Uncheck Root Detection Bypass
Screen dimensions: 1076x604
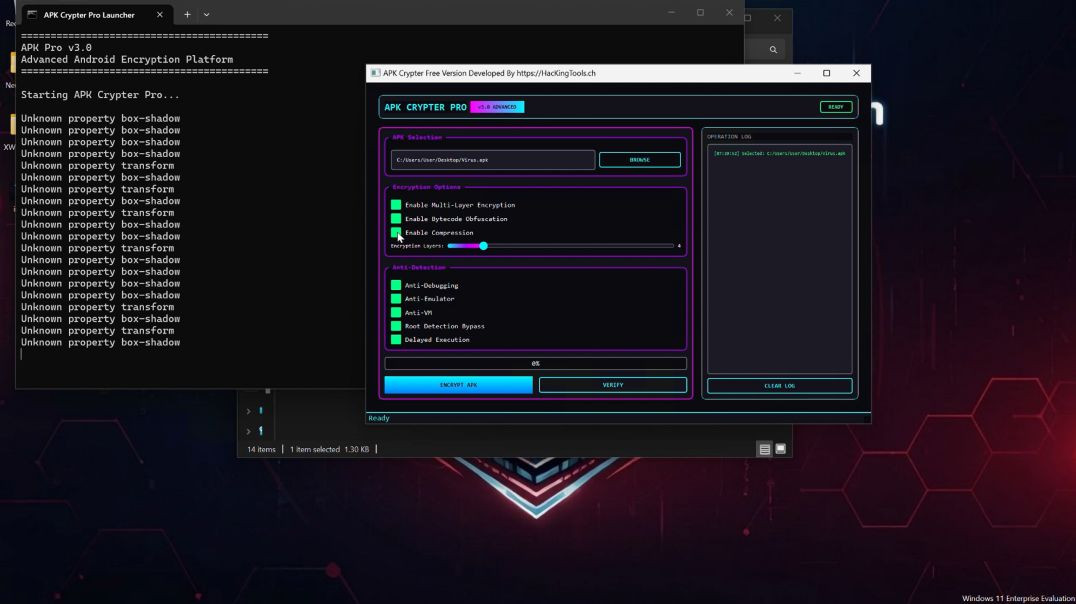[x=395, y=326]
